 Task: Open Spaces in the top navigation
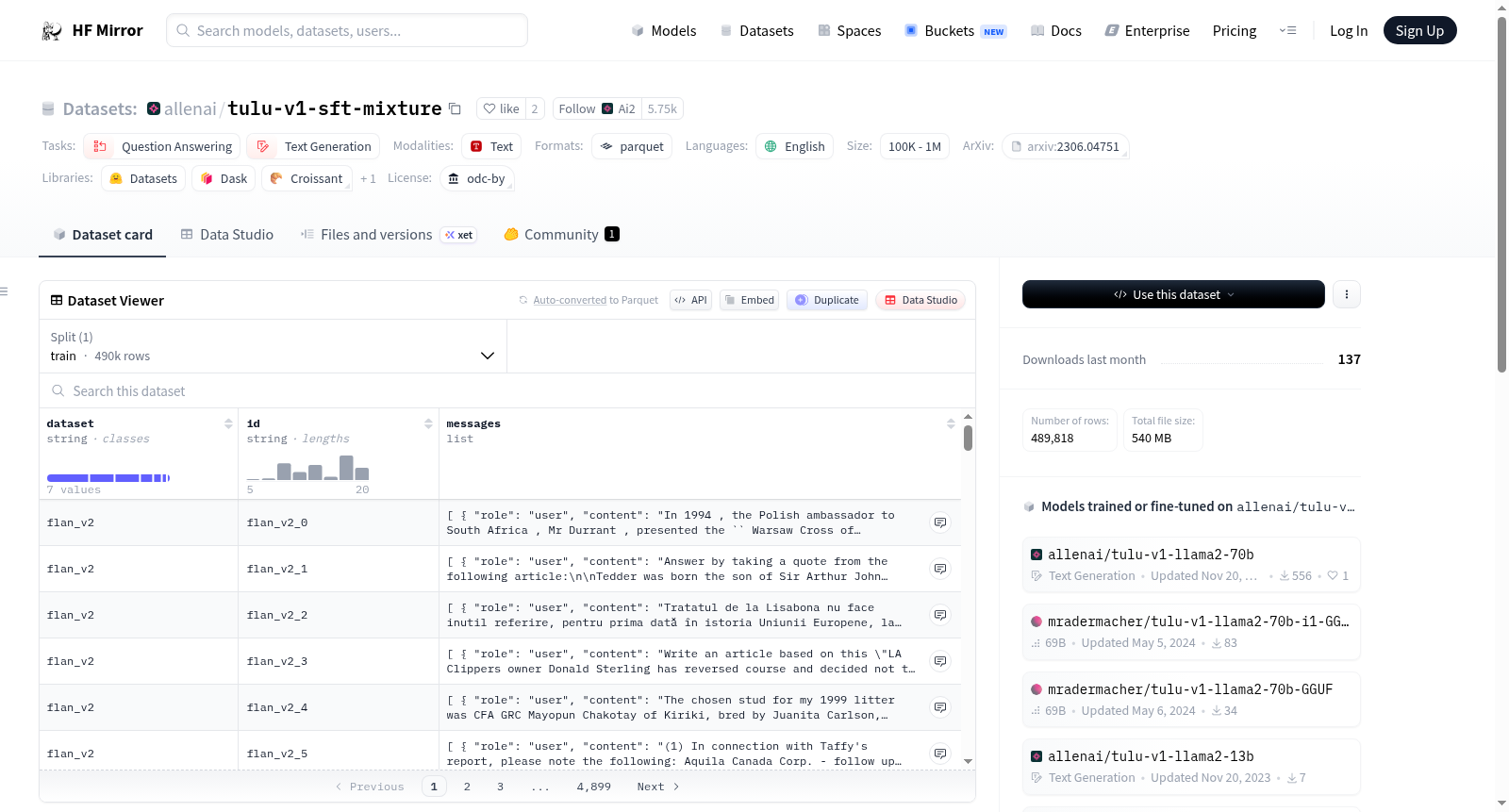pos(850,31)
